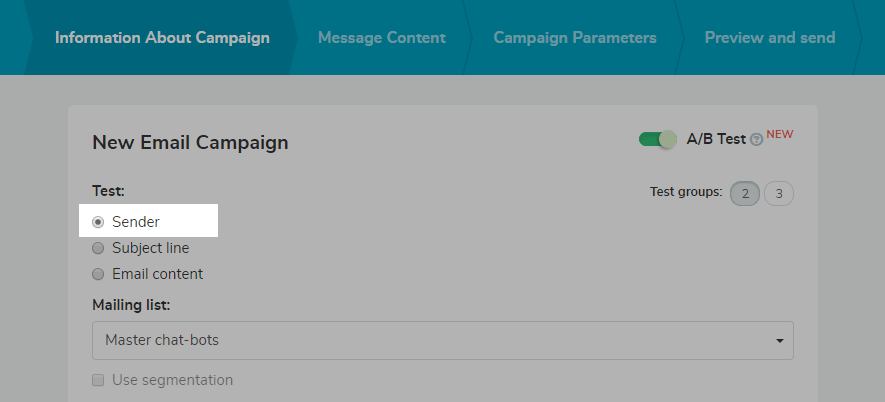The height and width of the screenshot is (402, 885).
Task: Go to the Message Content step
Action: click(x=381, y=38)
